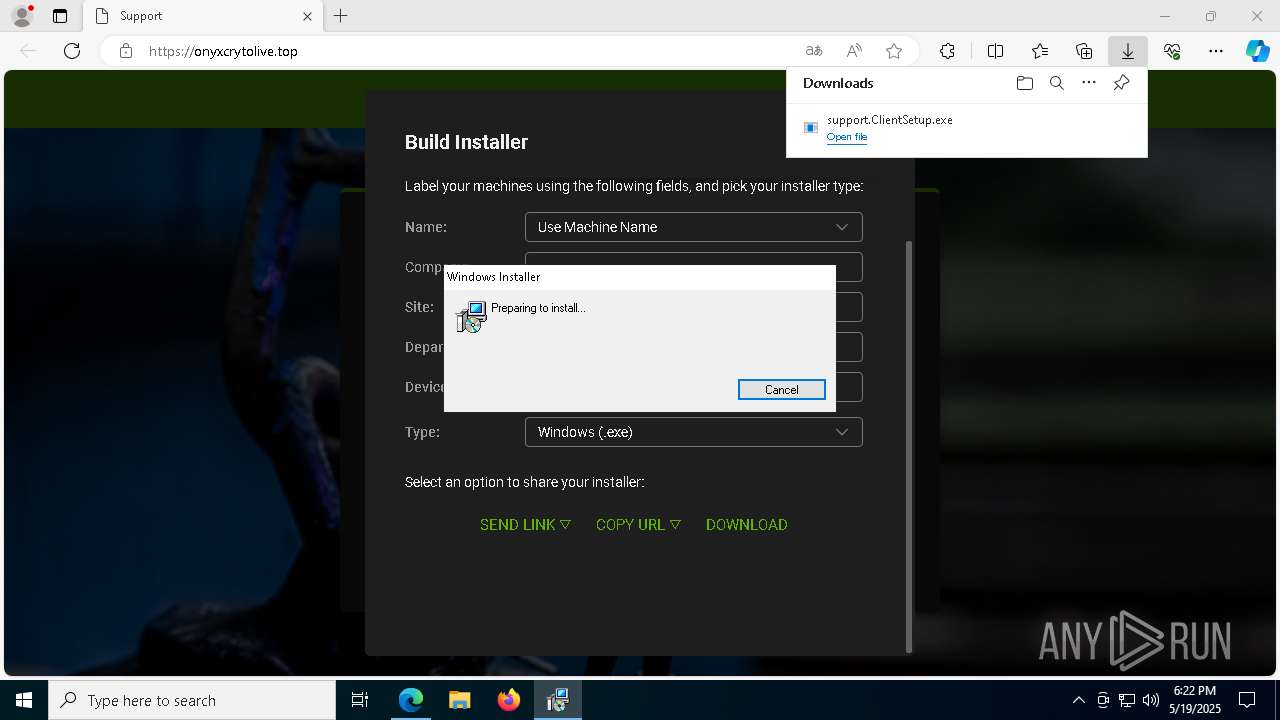Click the Downloads toolbar icon
The width and height of the screenshot is (1280, 720).
1128,51
